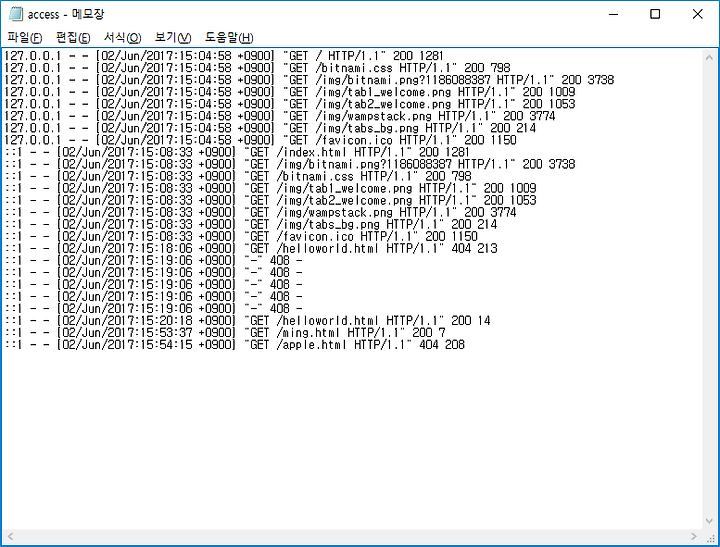720x547 pixels.
Task: Click the log line requesting /index.html
Action: click(x=237, y=152)
